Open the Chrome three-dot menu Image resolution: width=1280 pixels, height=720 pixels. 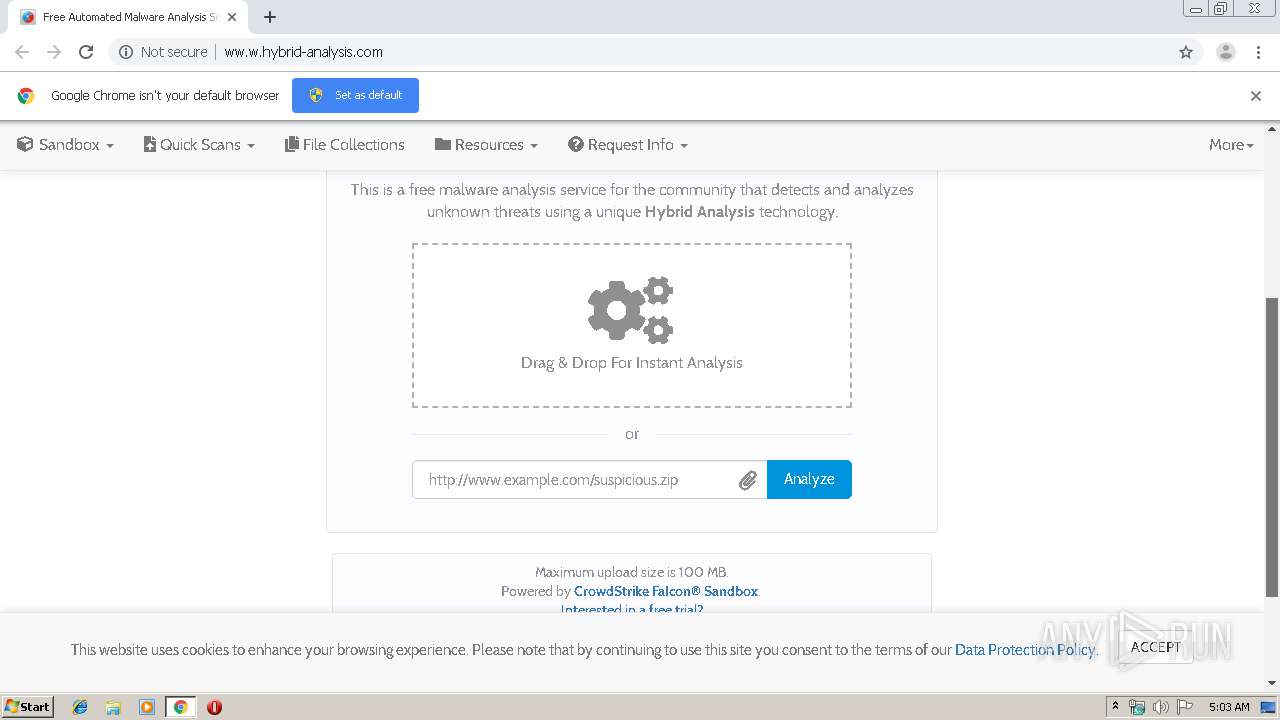tap(1259, 52)
